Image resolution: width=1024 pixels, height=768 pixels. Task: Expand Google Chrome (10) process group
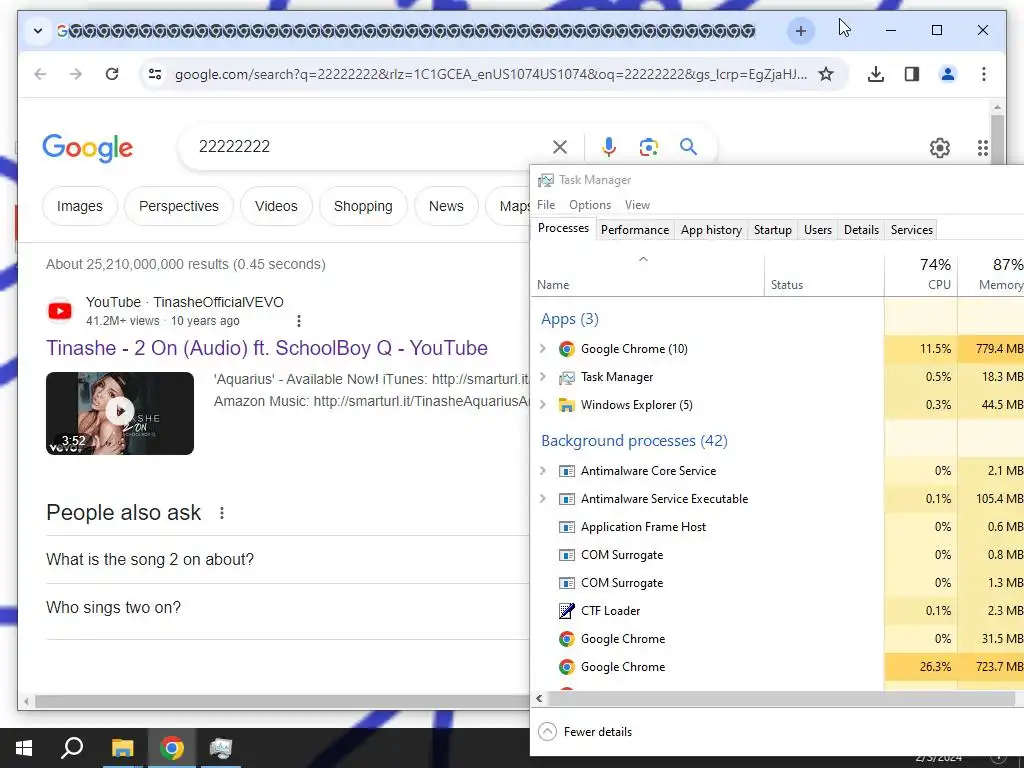tap(543, 349)
